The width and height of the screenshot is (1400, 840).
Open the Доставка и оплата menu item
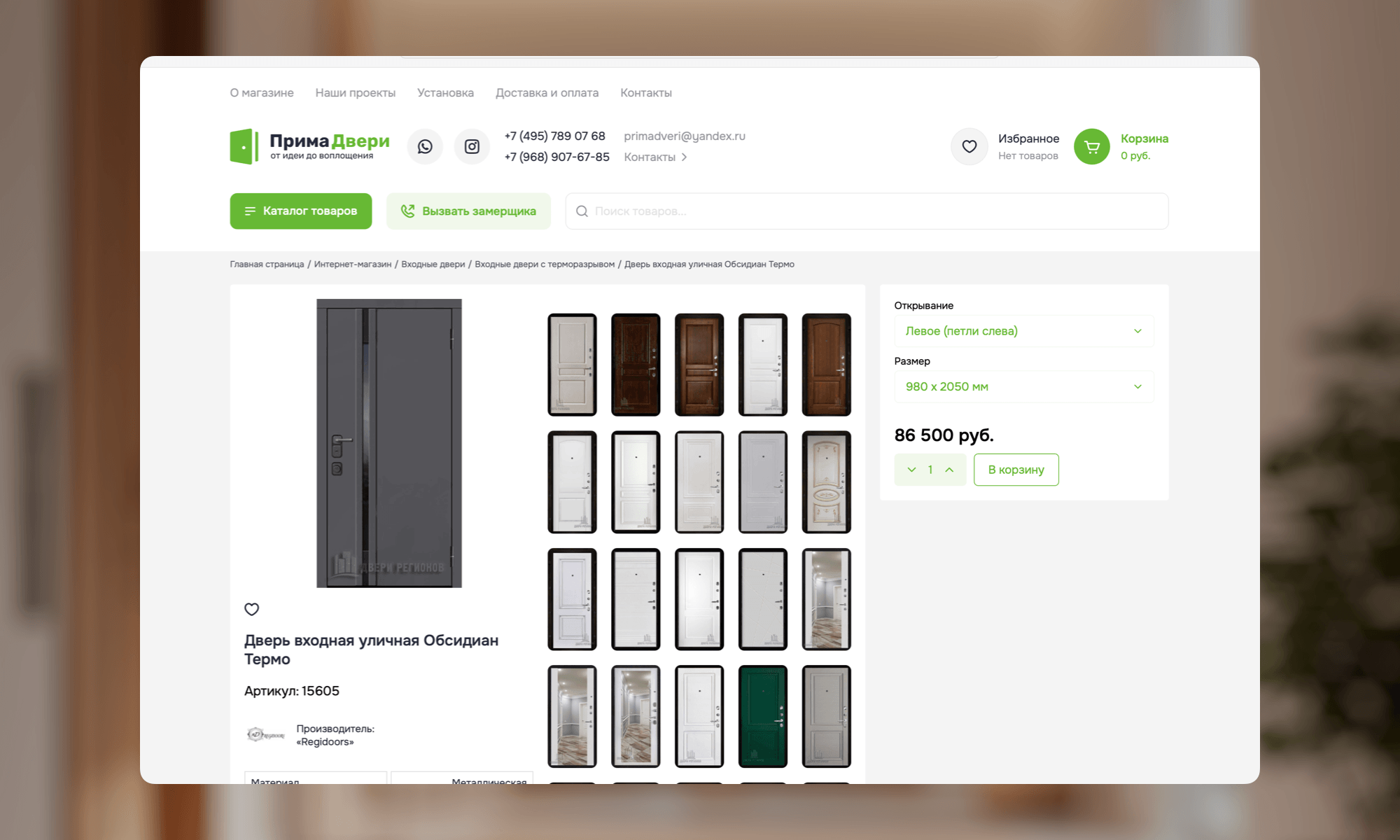click(547, 93)
